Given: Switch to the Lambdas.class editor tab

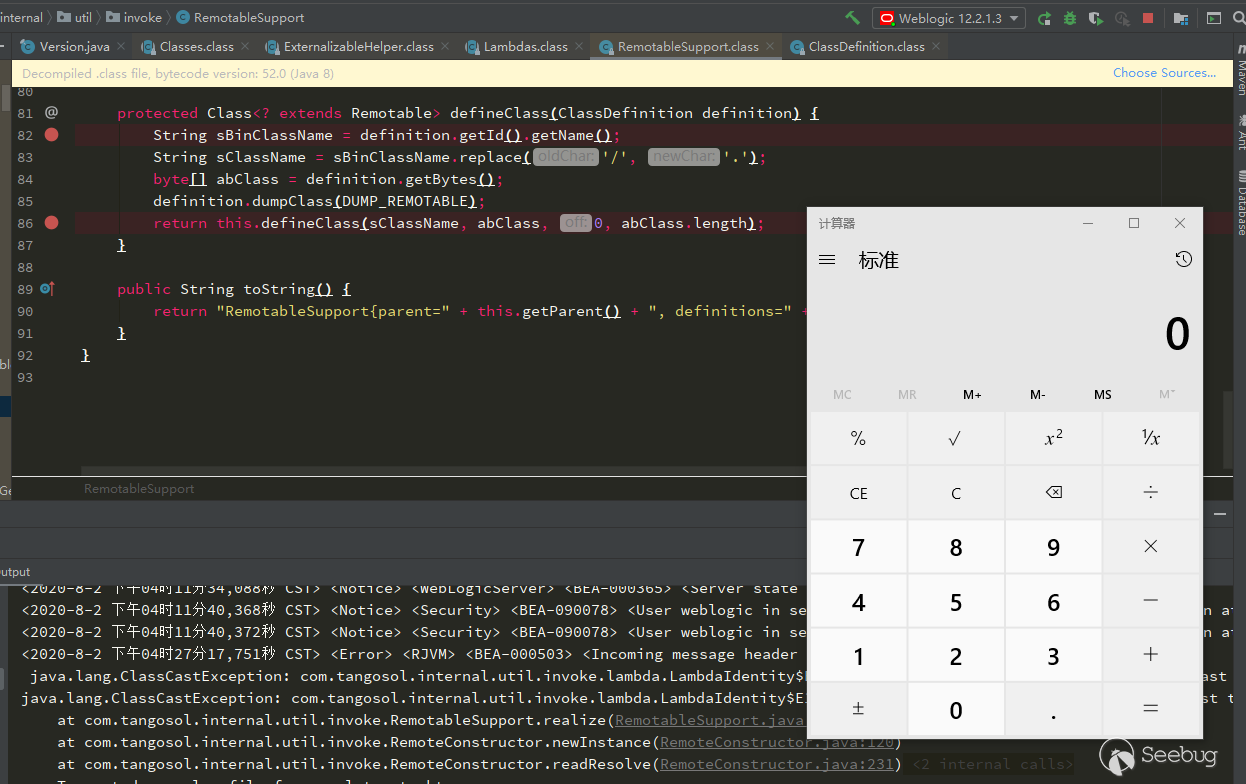Looking at the screenshot, I should 525,47.
